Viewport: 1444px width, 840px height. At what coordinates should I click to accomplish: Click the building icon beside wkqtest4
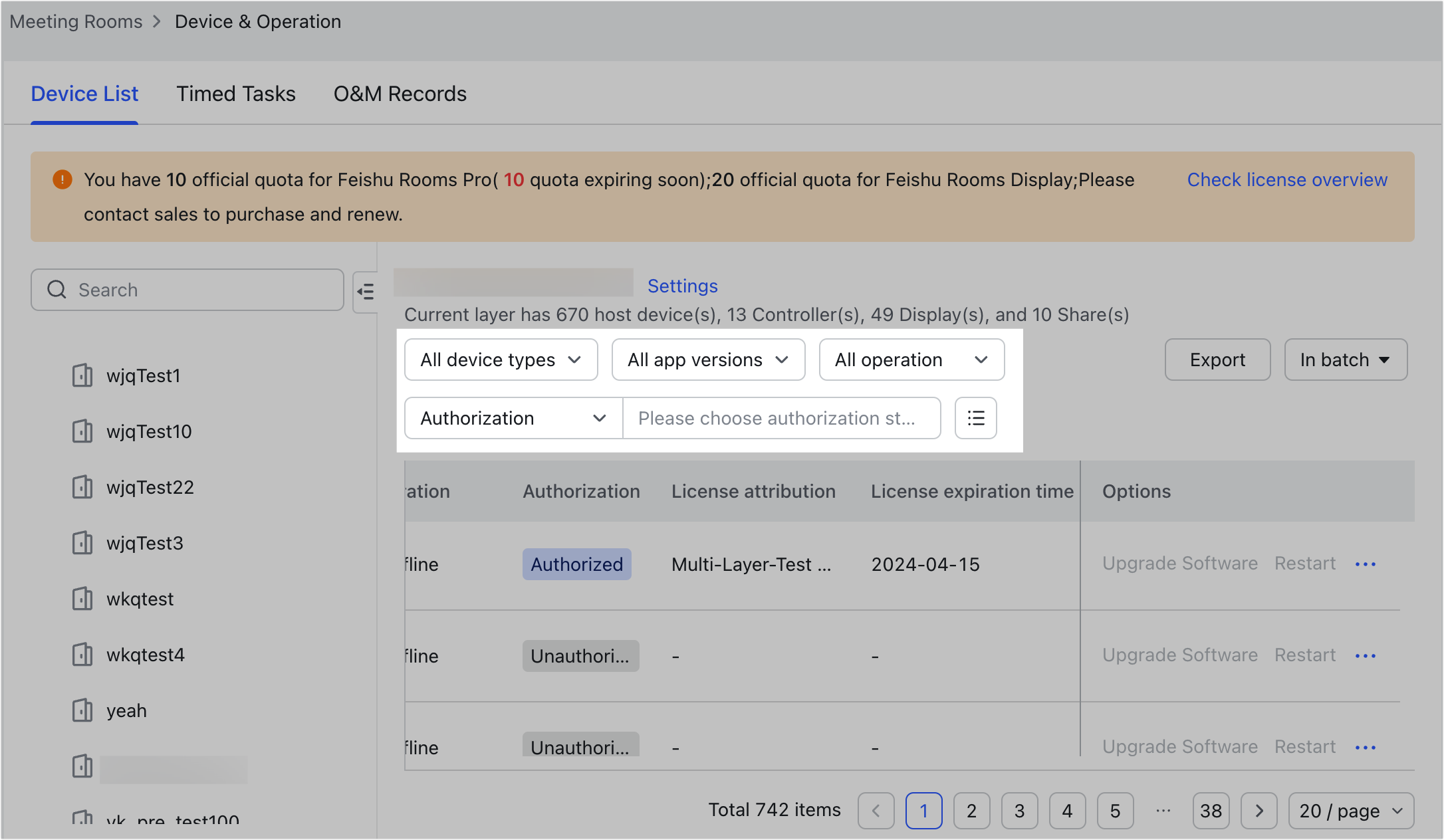[81, 655]
